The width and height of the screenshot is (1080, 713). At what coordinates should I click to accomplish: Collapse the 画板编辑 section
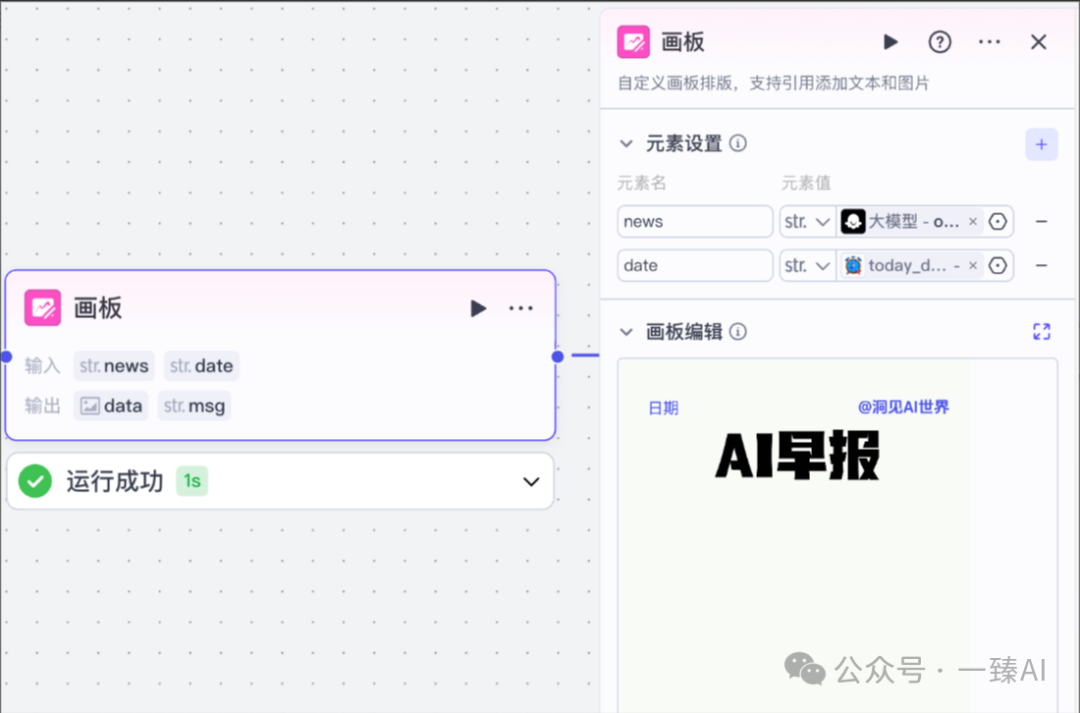pos(626,331)
